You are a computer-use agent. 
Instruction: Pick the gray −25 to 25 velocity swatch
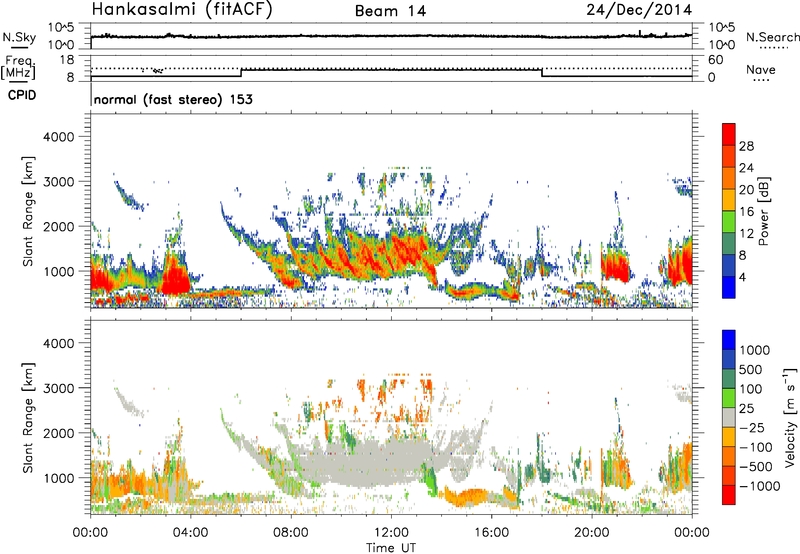tap(729, 417)
